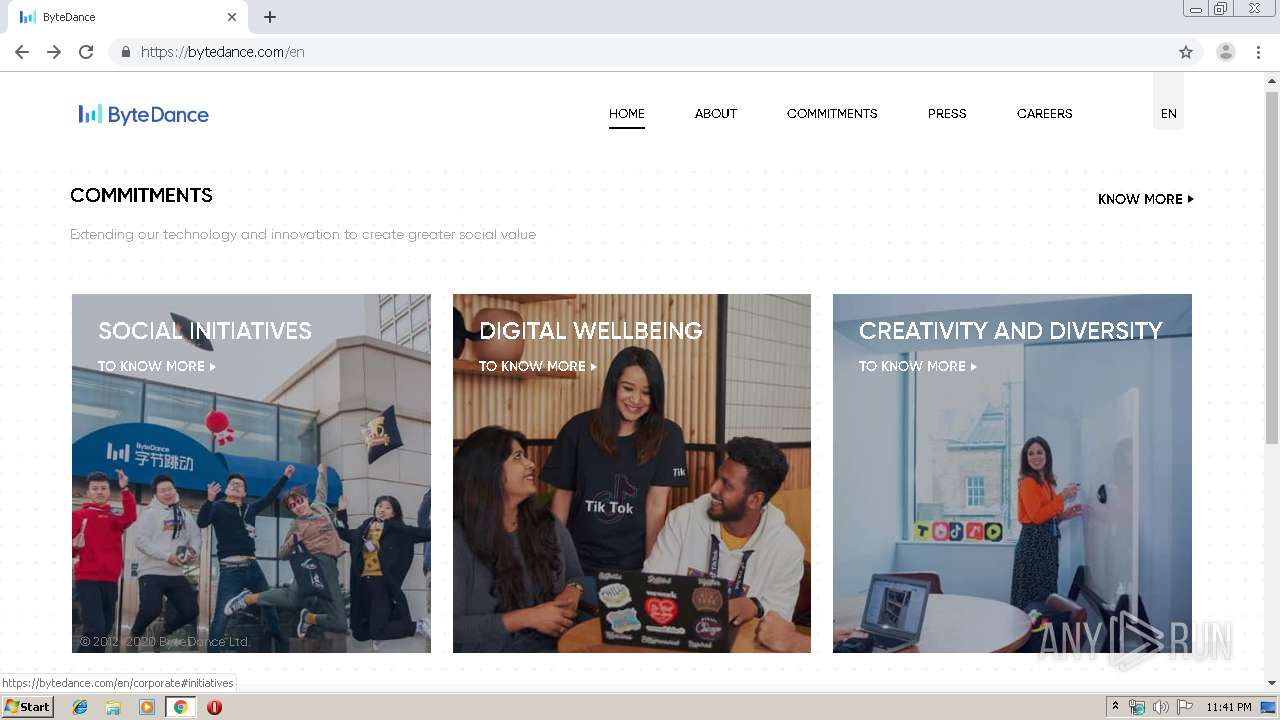Click the Action Center flag icon
The image size is (1280, 720).
[1185, 707]
